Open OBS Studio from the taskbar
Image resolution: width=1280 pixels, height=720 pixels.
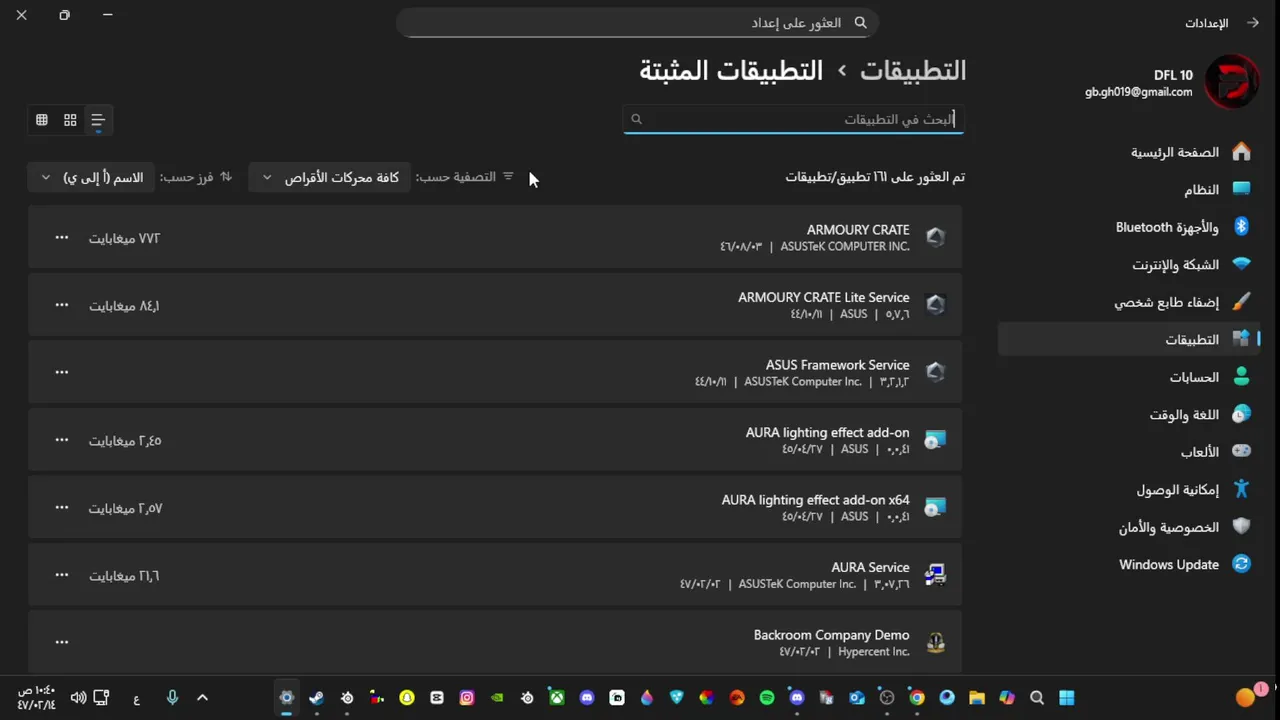tap(887, 698)
